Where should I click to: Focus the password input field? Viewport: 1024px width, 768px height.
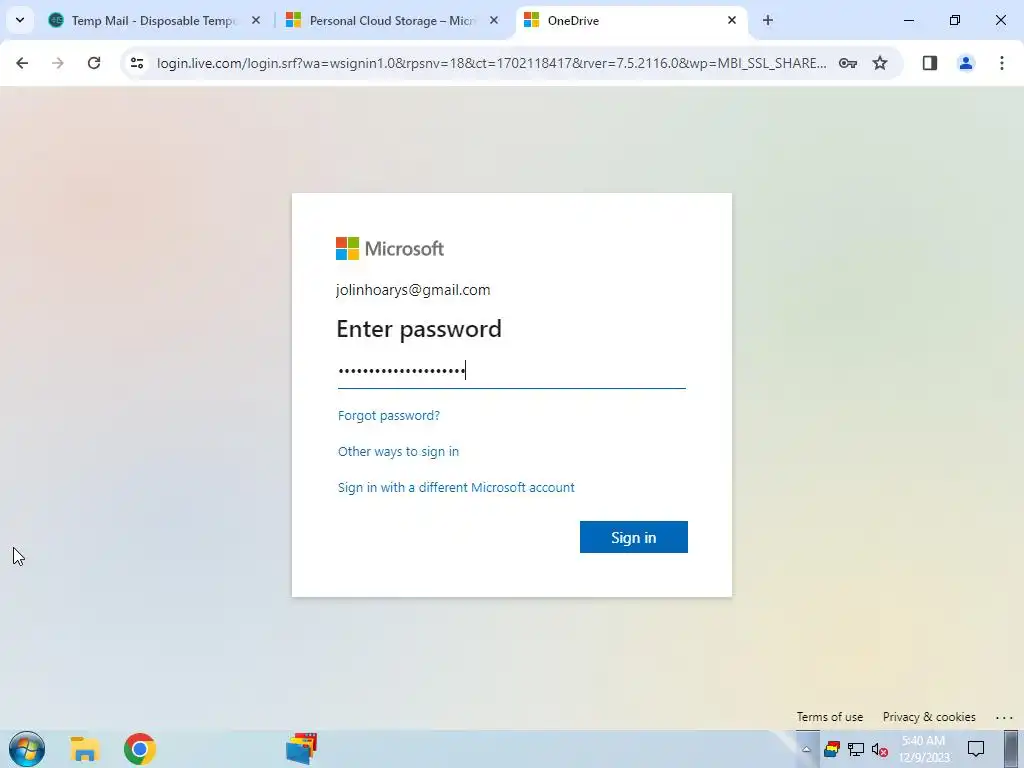click(511, 371)
